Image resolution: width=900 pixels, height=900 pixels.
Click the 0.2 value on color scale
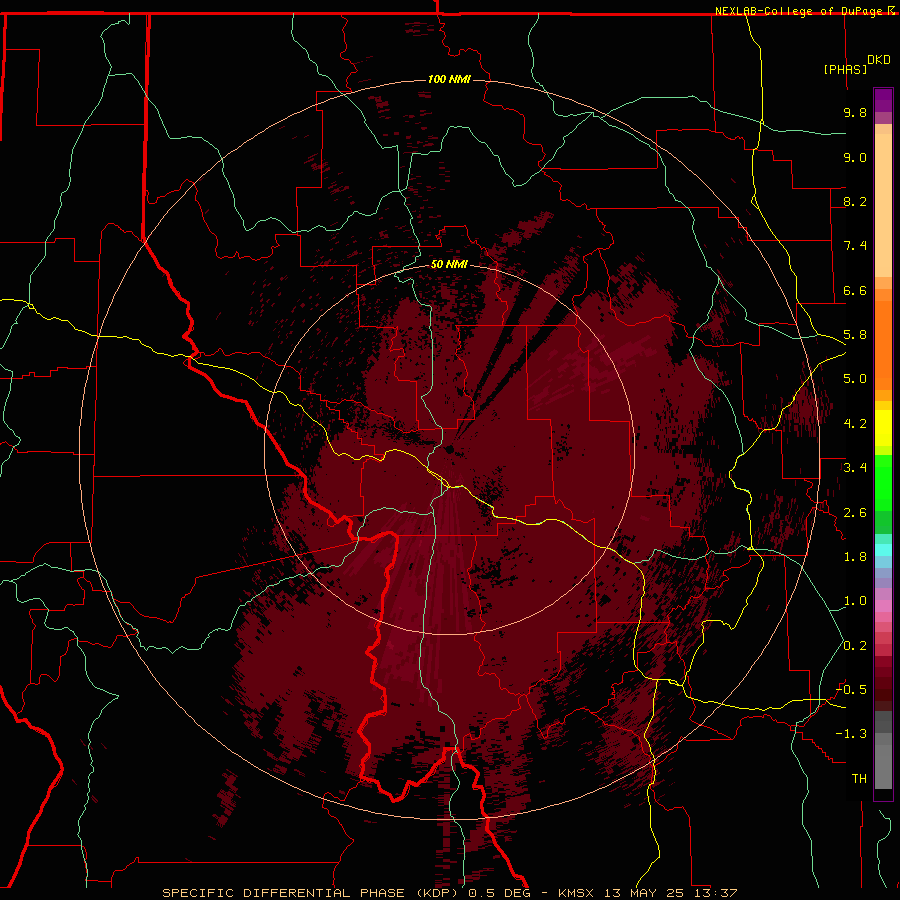point(855,646)
